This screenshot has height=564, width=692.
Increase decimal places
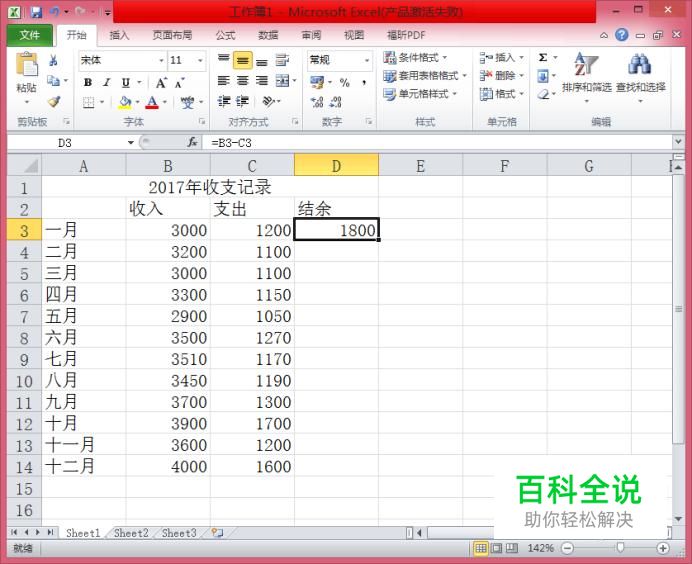click(317, 102)
